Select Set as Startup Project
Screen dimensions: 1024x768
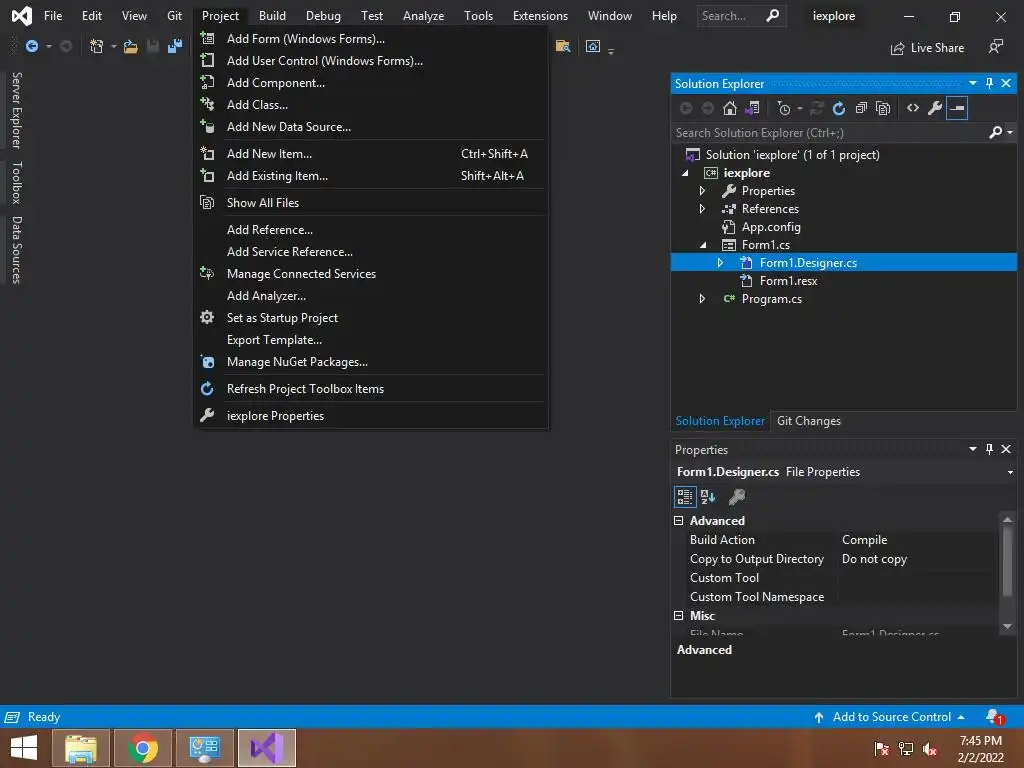pos(371,317)
